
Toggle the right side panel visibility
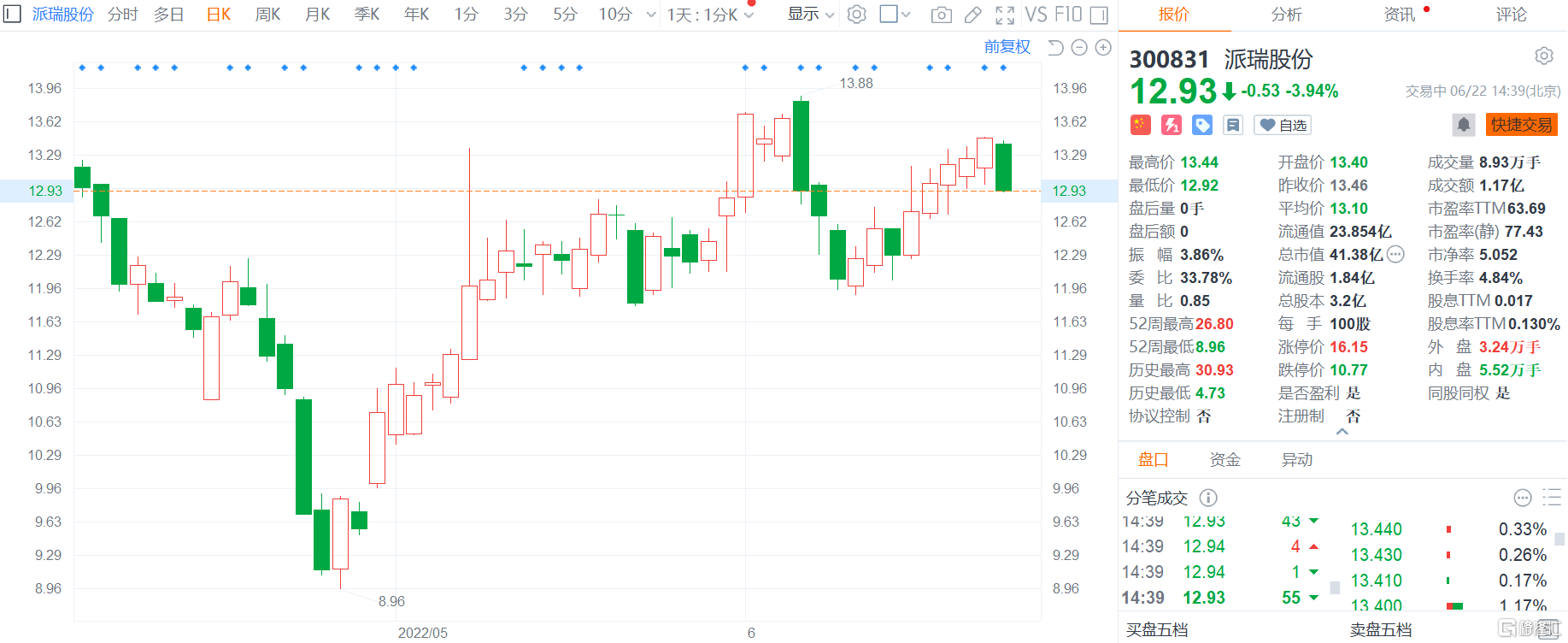(x=1100, y=15)
